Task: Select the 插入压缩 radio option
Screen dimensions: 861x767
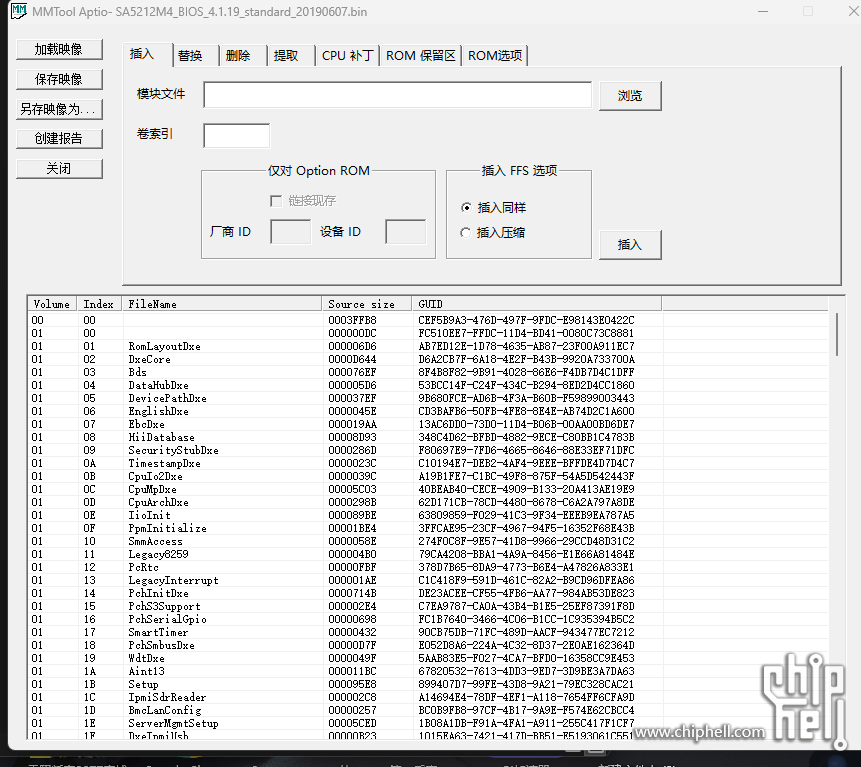Action: (466, 233)
